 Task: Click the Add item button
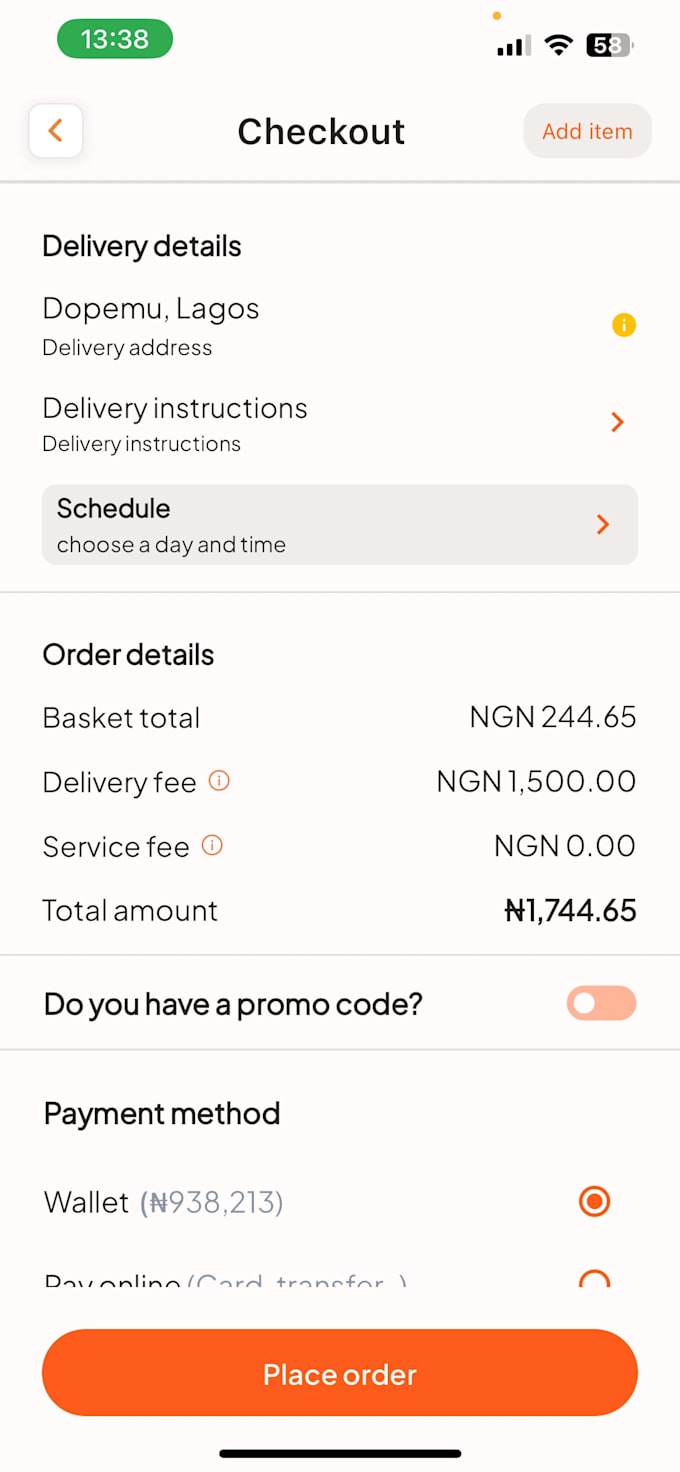(588, 131)
